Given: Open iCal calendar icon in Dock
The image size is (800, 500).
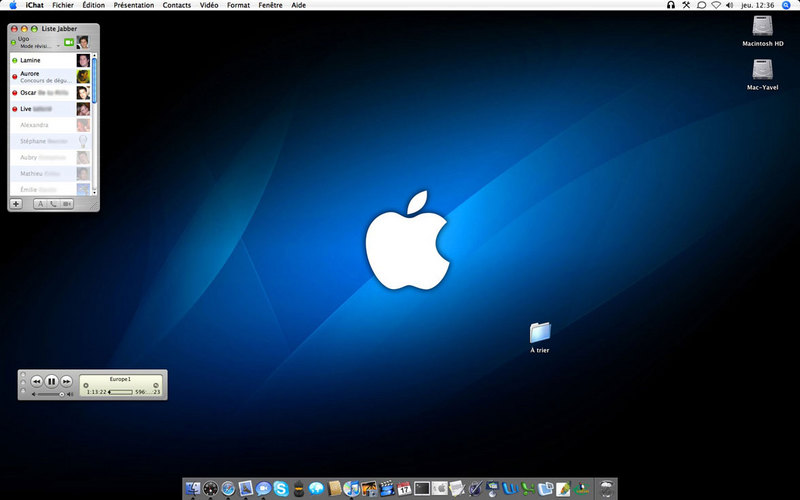Looking at the screenshot, I should [x=404, y=488].
